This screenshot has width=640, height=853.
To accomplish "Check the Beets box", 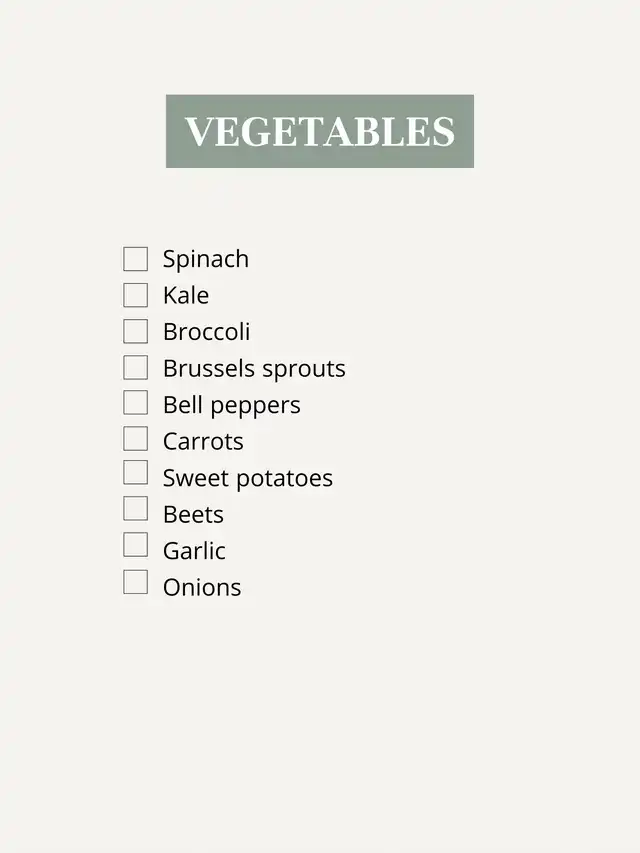I will point(136,509).
